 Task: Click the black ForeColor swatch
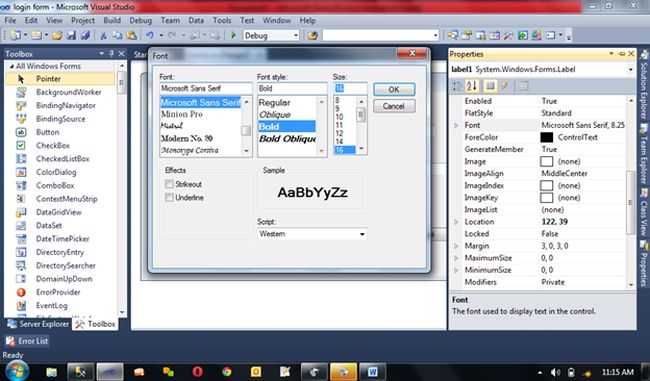tap(547, 137)
